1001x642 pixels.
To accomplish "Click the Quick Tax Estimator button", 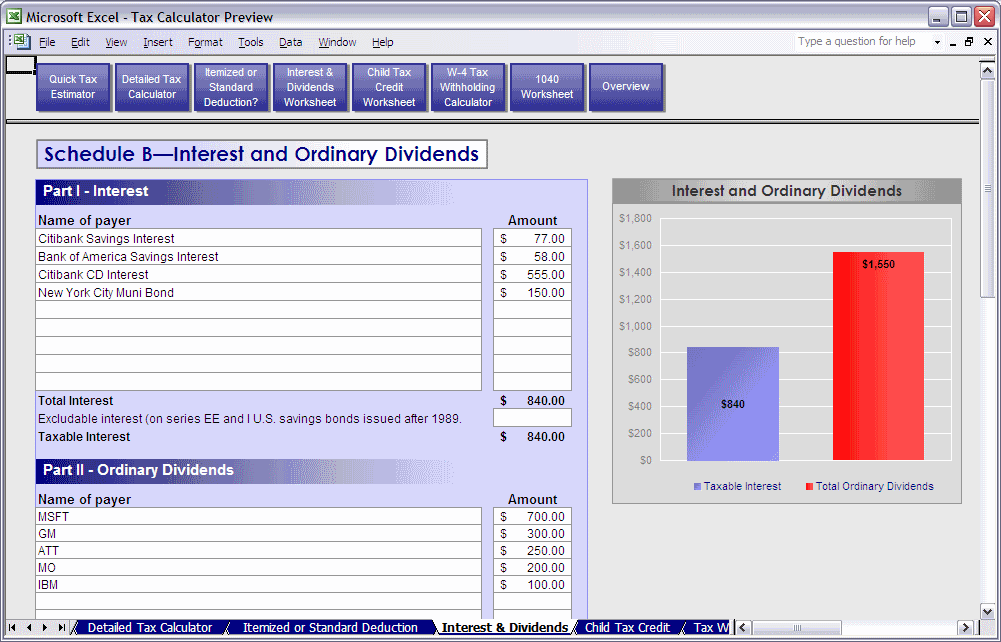I will coord(73,87).
